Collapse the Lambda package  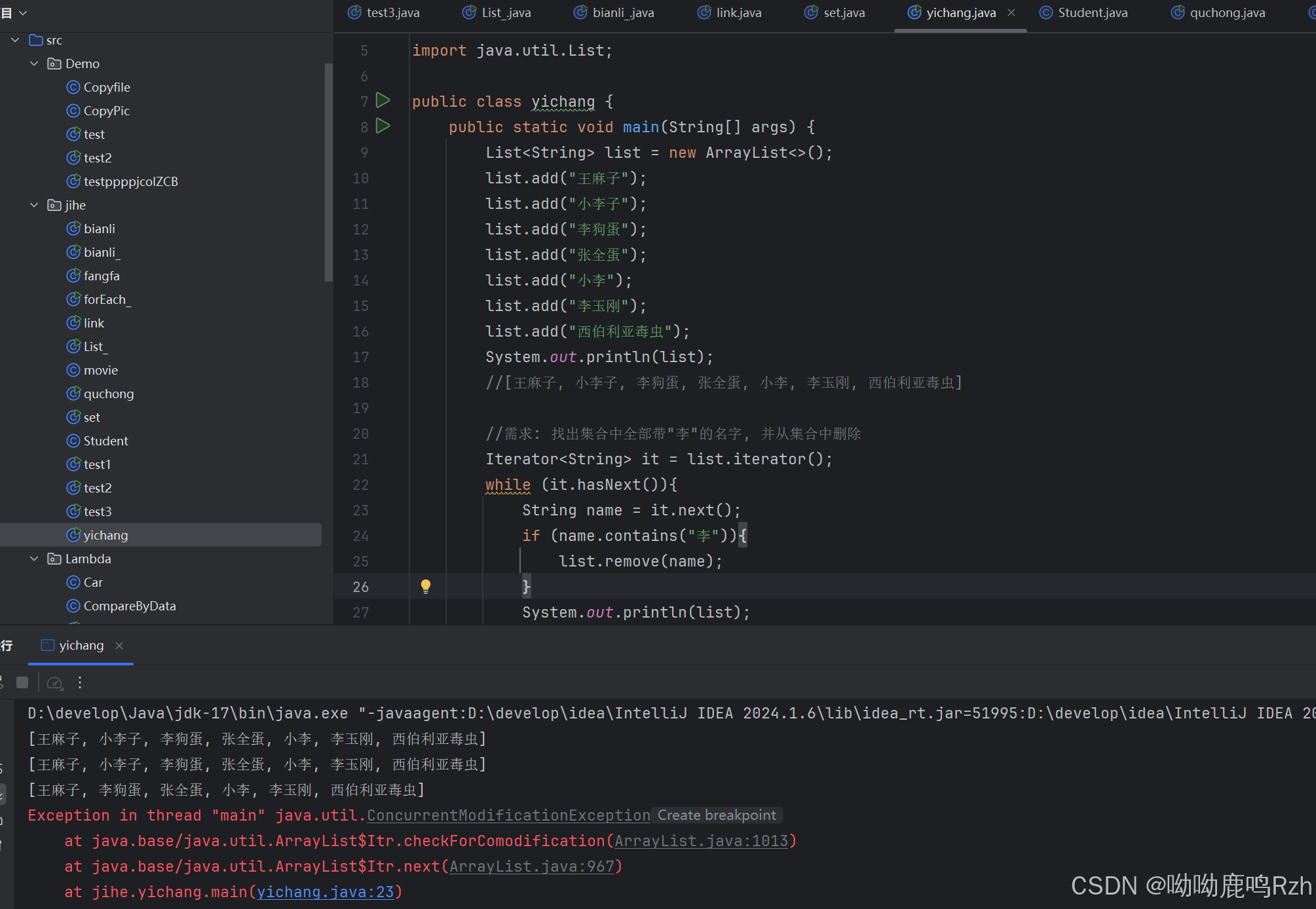34,559
